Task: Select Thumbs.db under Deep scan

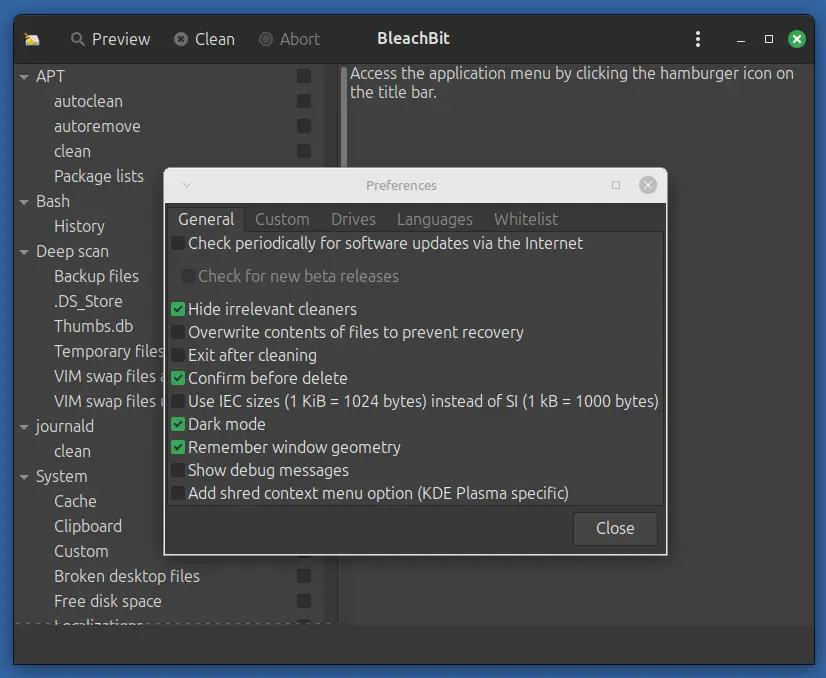Action: click(x=94, y=326)
